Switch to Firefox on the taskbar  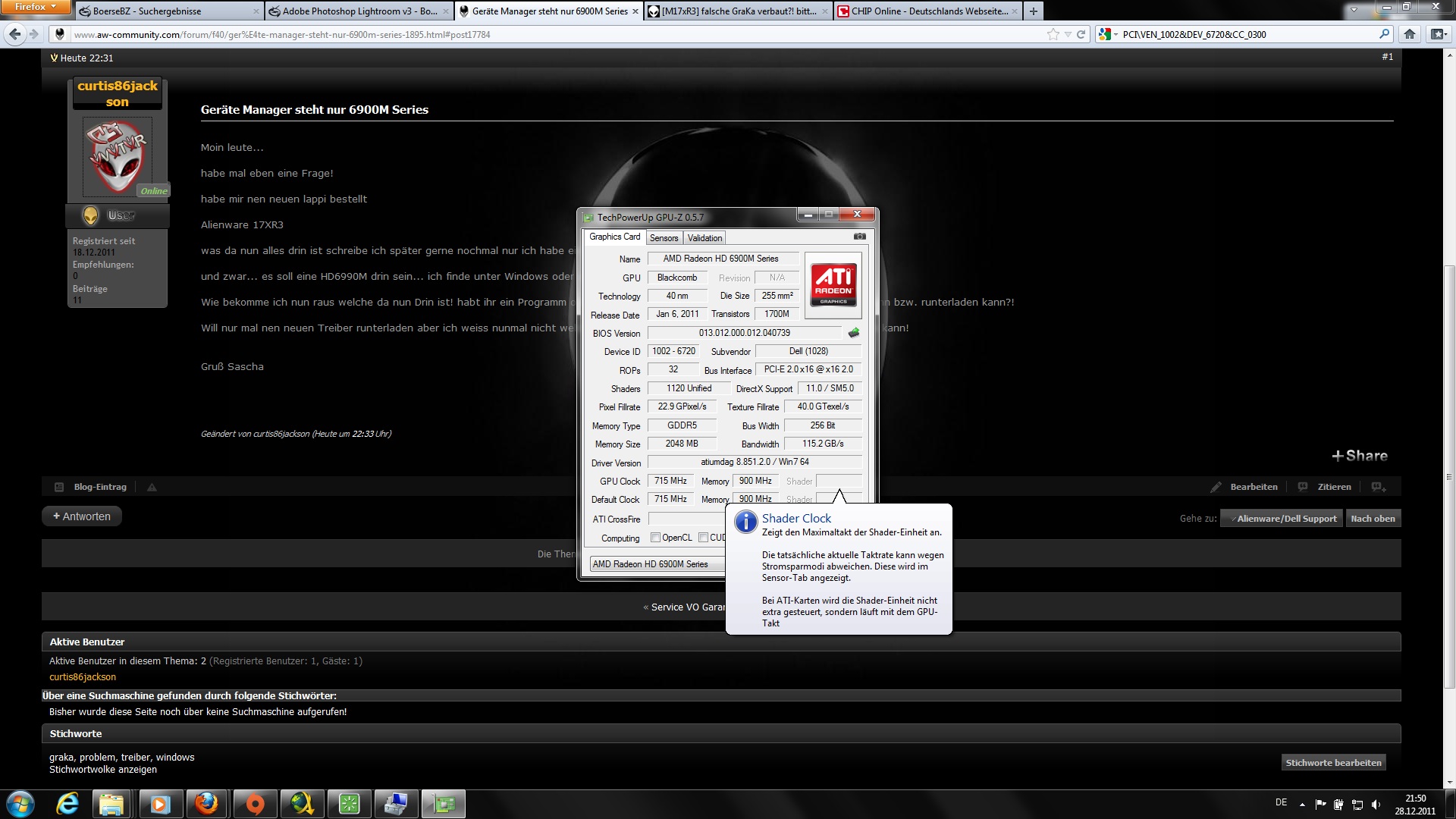(206, 804)
